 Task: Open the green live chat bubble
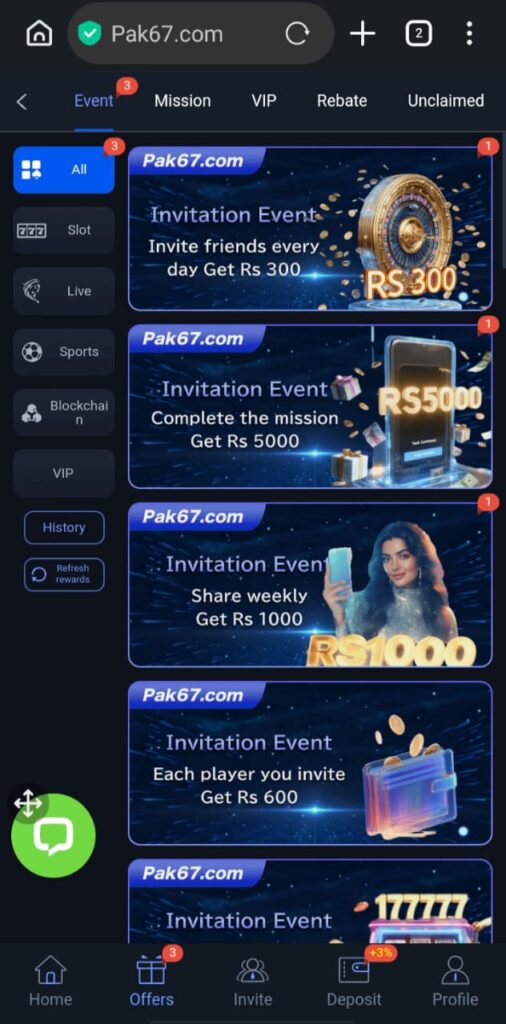[54, 835]
